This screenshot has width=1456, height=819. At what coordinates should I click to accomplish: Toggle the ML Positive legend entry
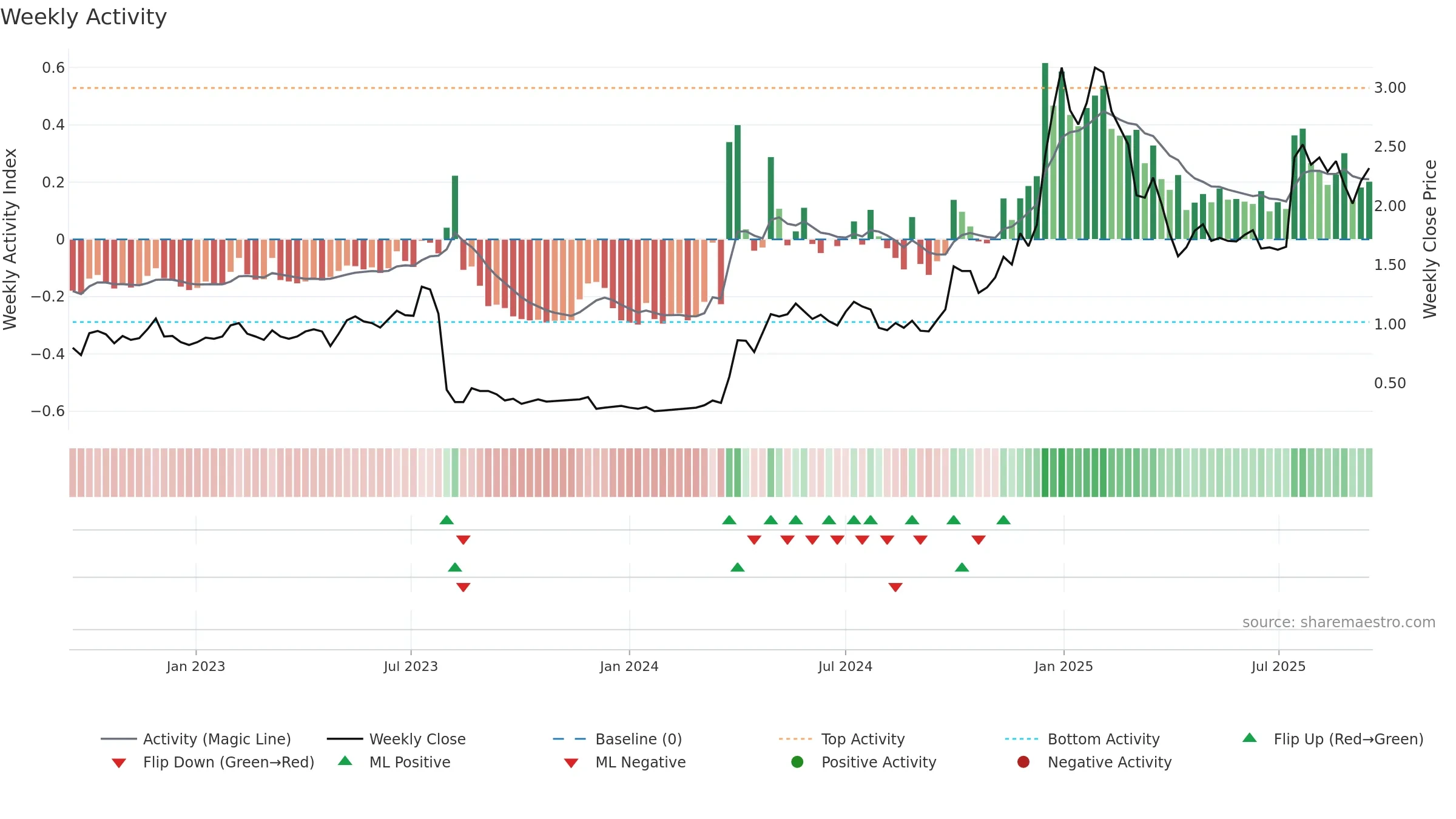click(394, 762)
